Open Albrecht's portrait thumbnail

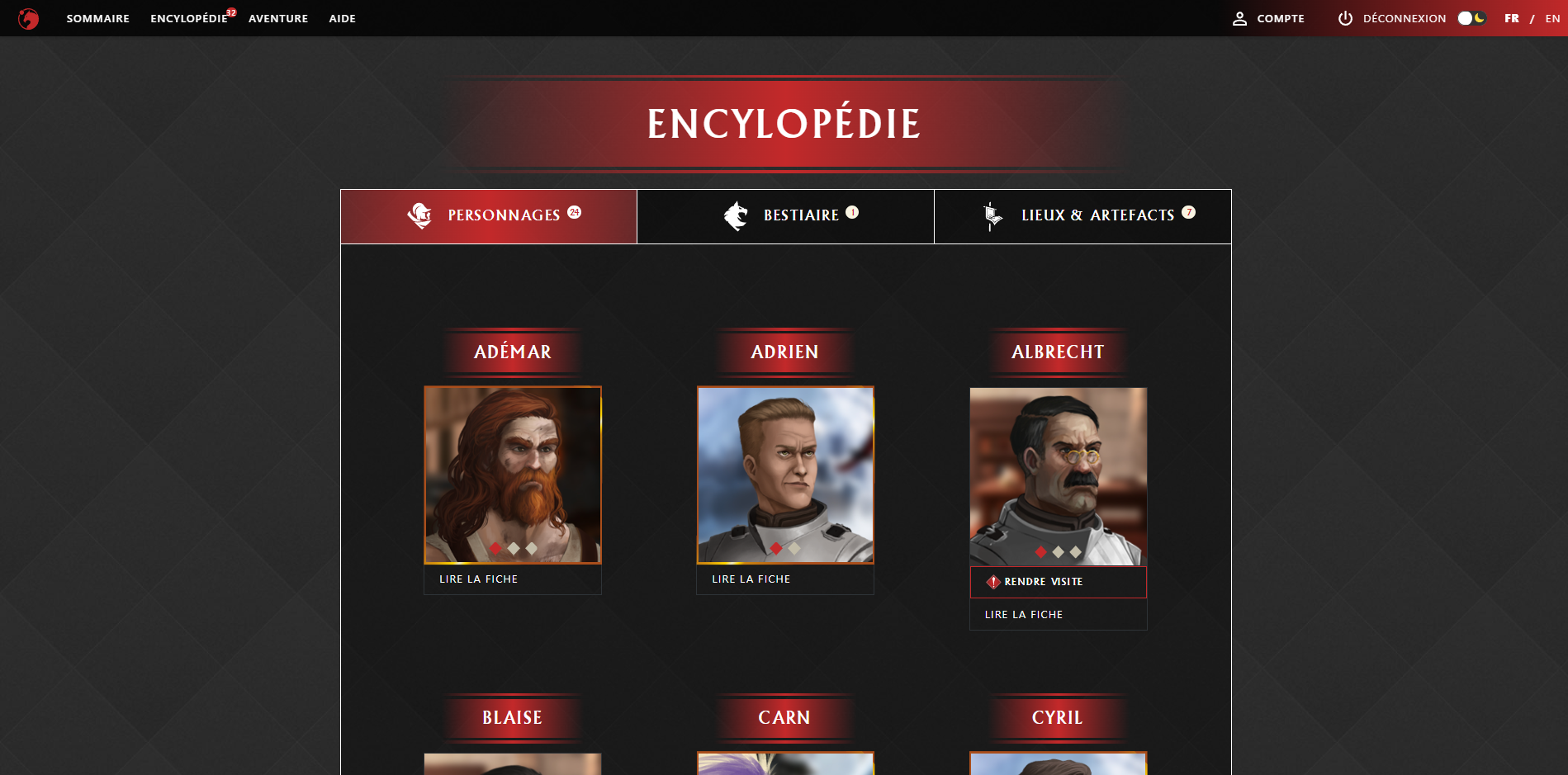(x=1059, y=476)
